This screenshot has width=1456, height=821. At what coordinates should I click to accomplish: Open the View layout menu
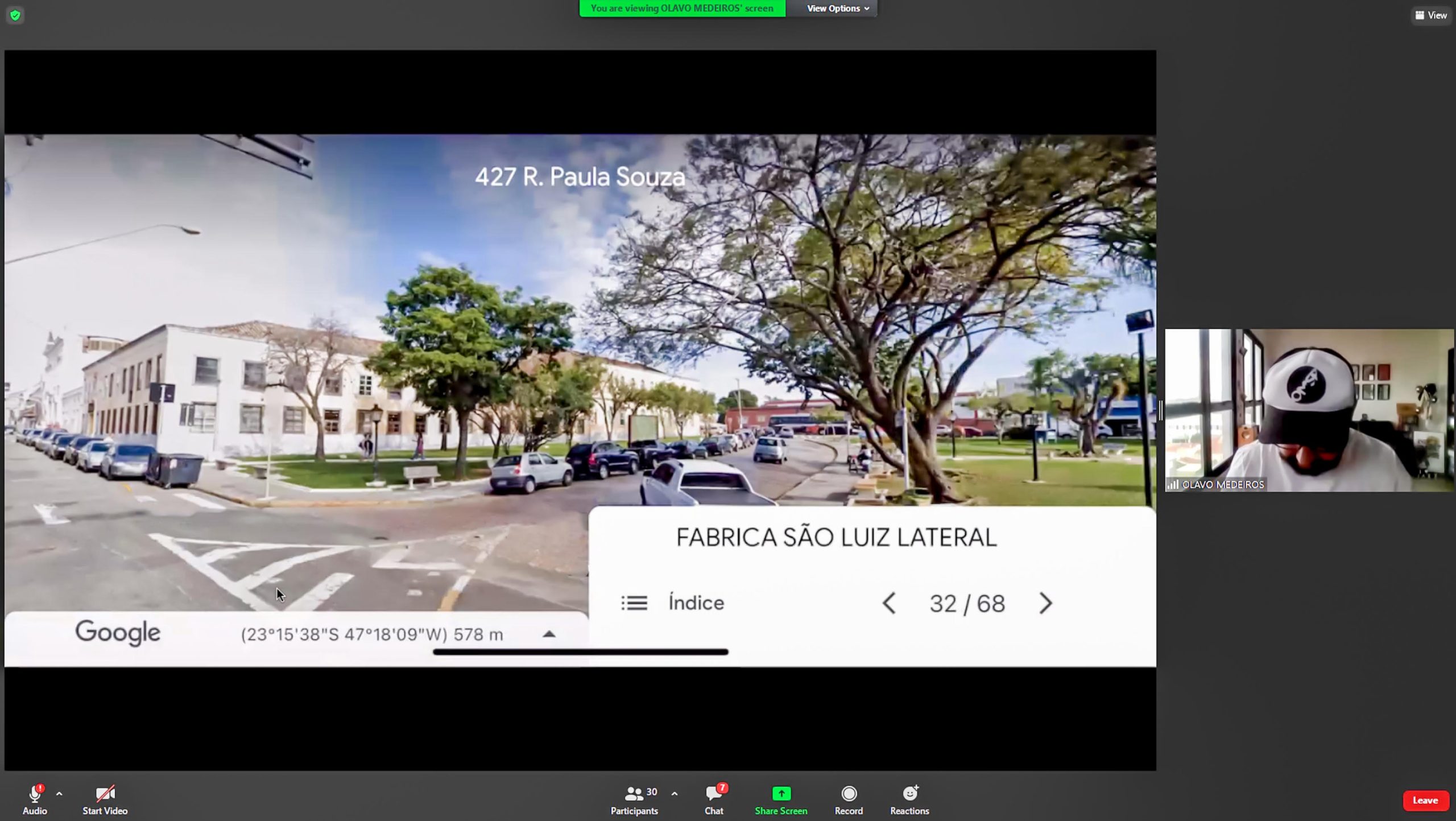point(1431,15)
